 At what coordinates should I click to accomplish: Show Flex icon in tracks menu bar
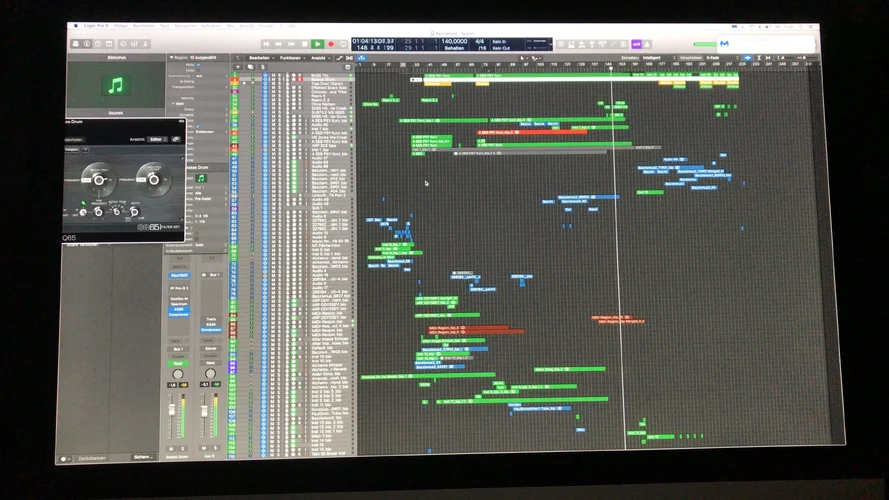pos(349,58)
